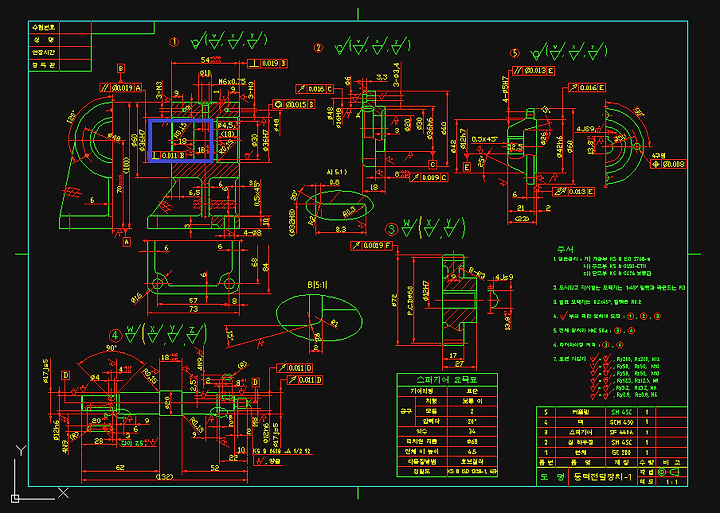Select the parallelism frame Ø0.013 E
The width and height of the screenshot is (720, 513).
534,70
